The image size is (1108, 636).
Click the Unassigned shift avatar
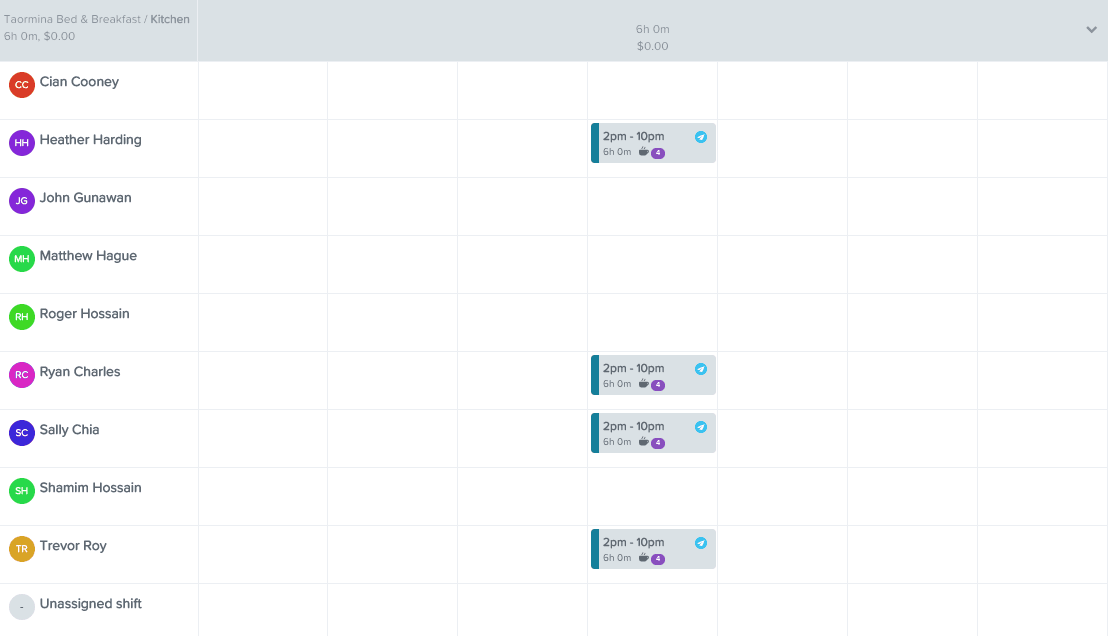click(21, 607)
